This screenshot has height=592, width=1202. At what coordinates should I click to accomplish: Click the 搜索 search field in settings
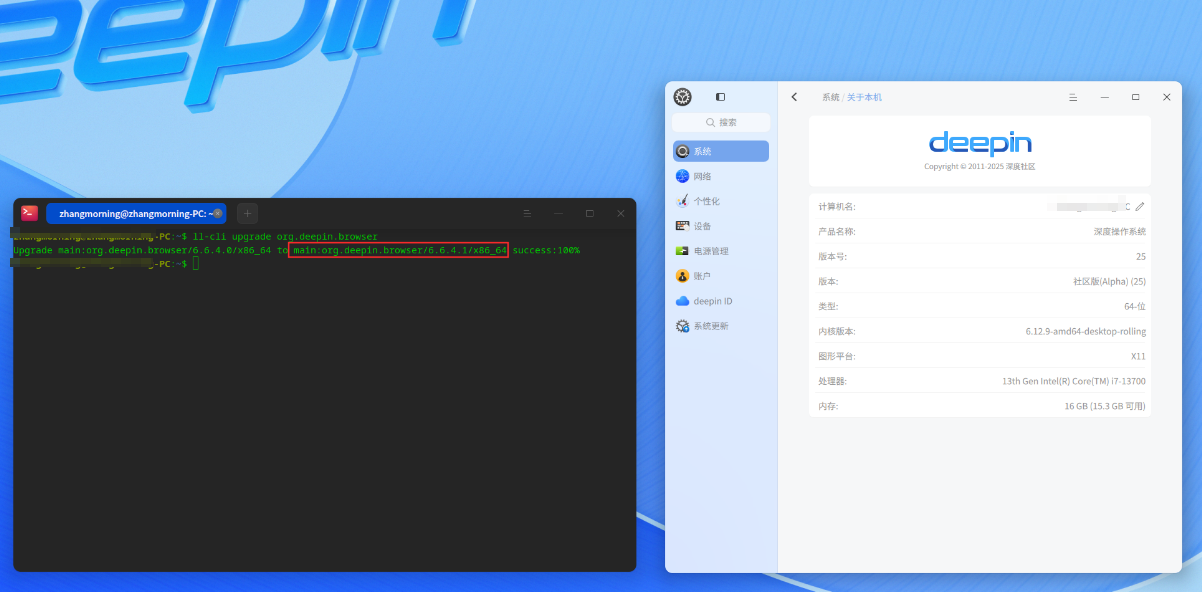pyautogui.click(x=721, y=122)
